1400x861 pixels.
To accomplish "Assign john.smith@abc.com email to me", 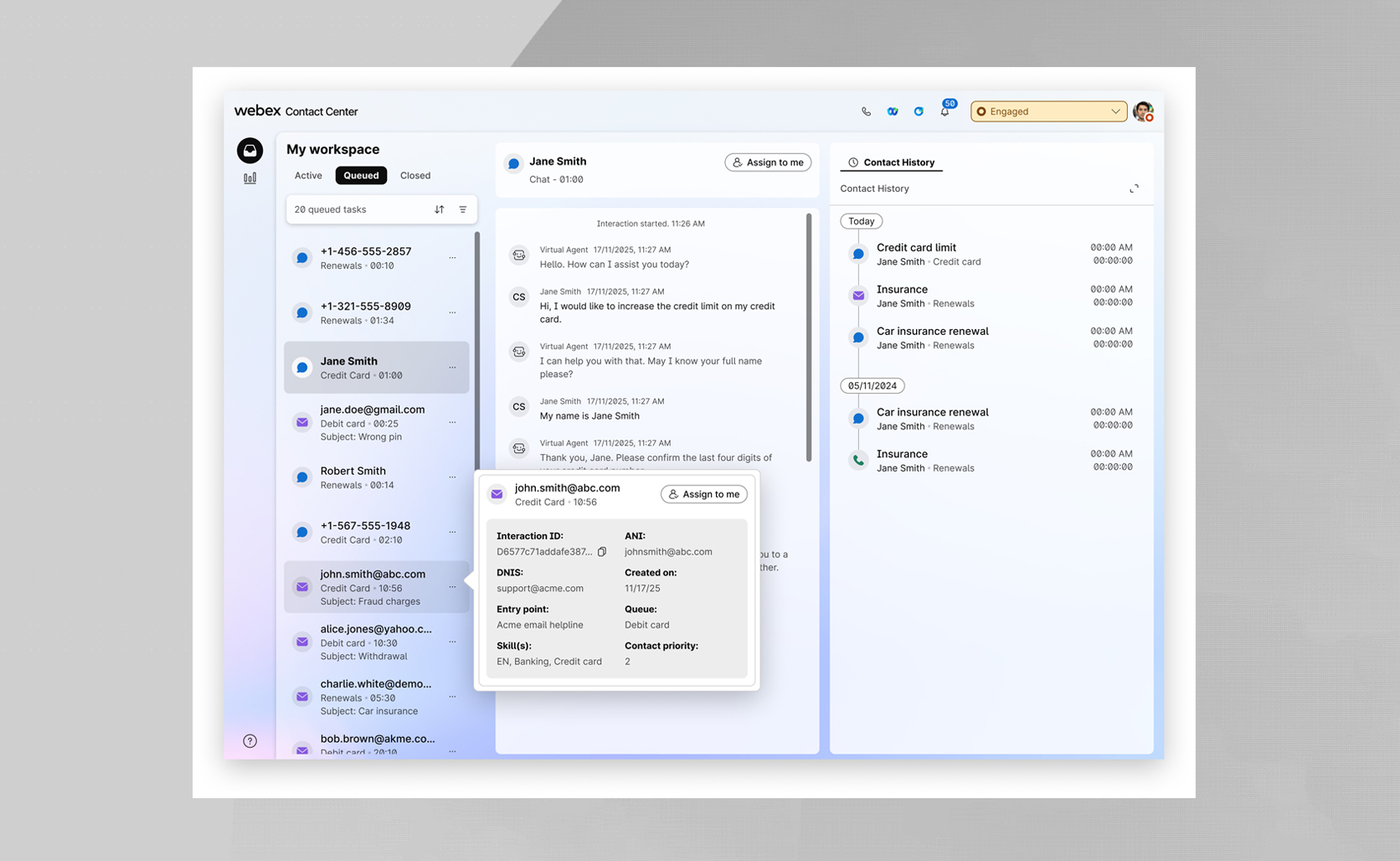I will tap(703, 494).
